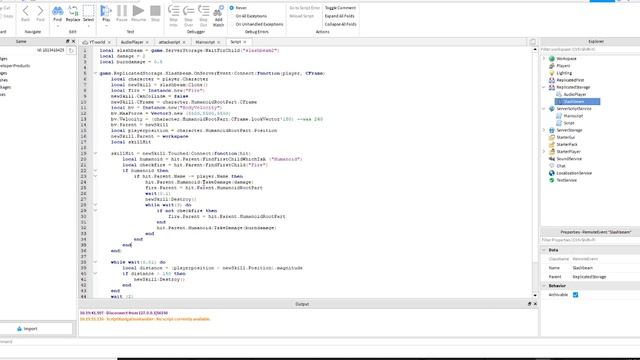Select StarterGui in the Explorer

[x=565, y=137]
